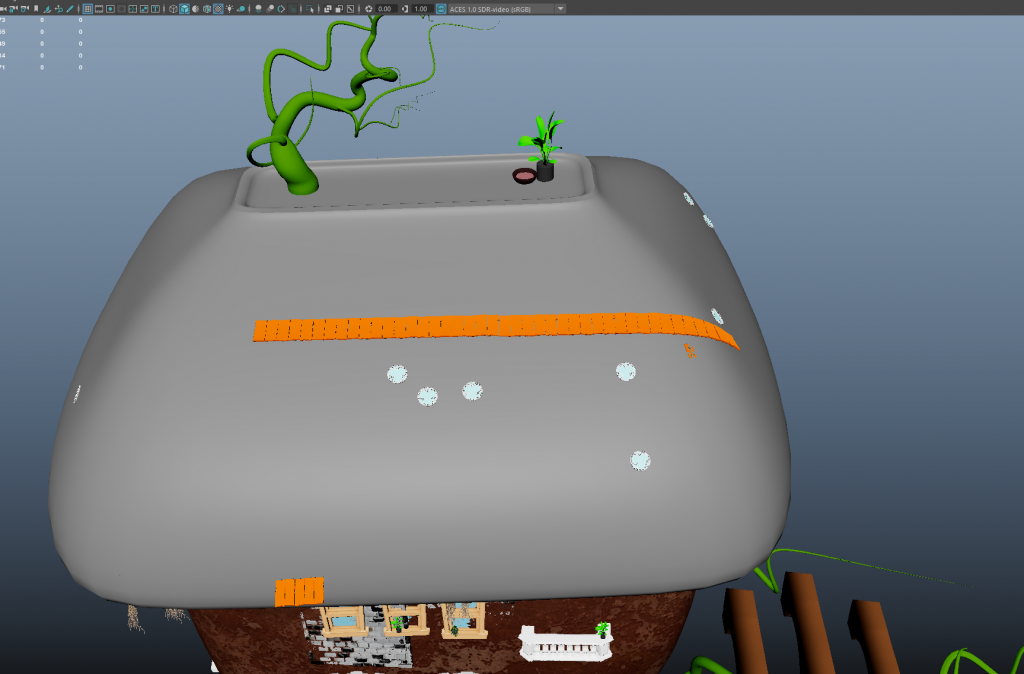The width and height of the screenshot is (1024, 674).
Task: Click the Select Camera icon
Action: point(4,8)
